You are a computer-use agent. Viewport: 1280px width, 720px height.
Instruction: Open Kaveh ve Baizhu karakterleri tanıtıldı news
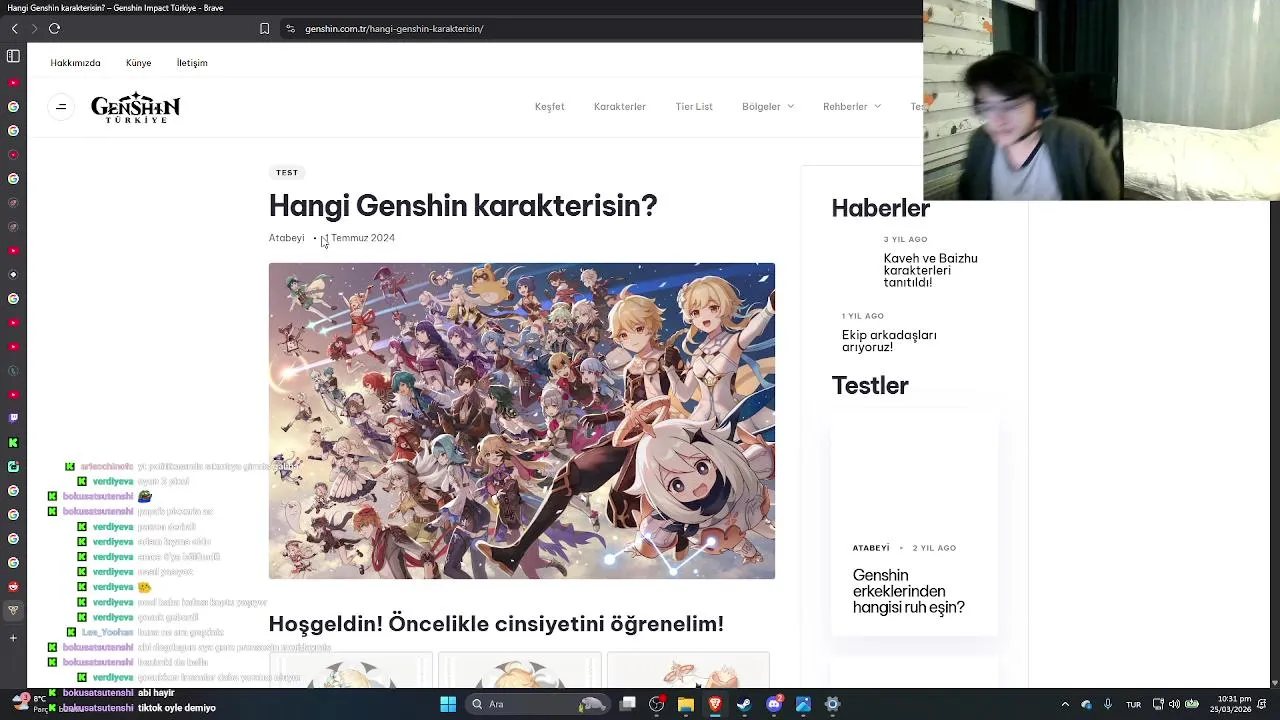[930, 270]
